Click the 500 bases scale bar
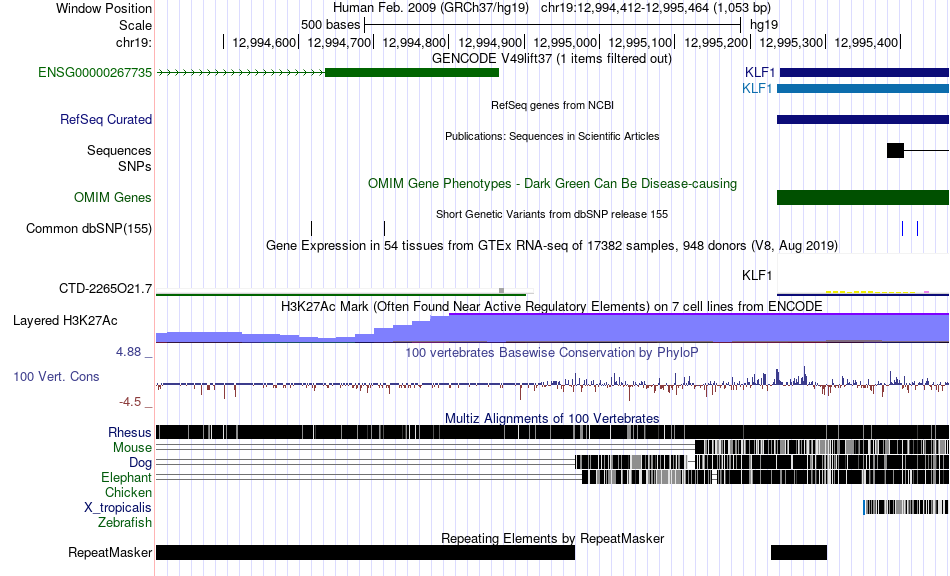Screen dimensions: 950x576 553,25
